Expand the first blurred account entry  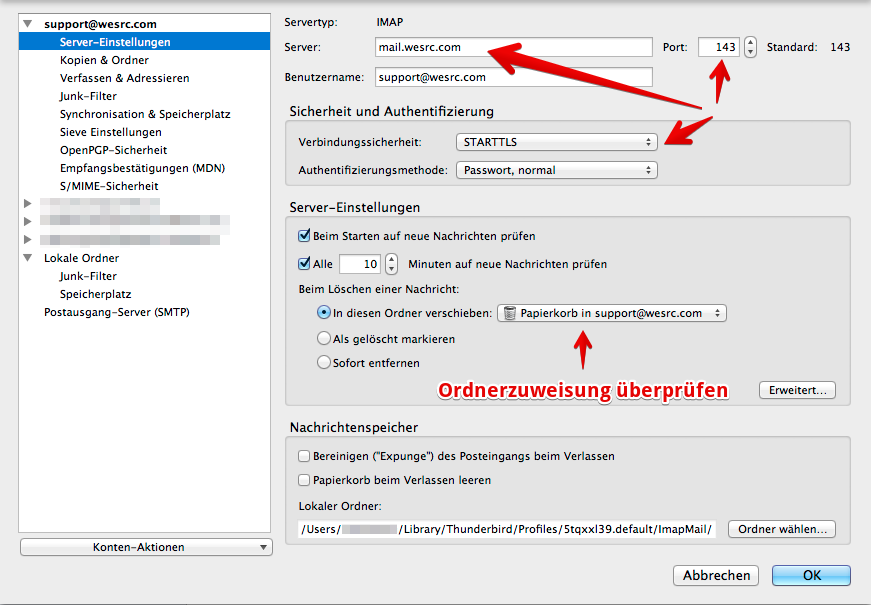point(27,203)
